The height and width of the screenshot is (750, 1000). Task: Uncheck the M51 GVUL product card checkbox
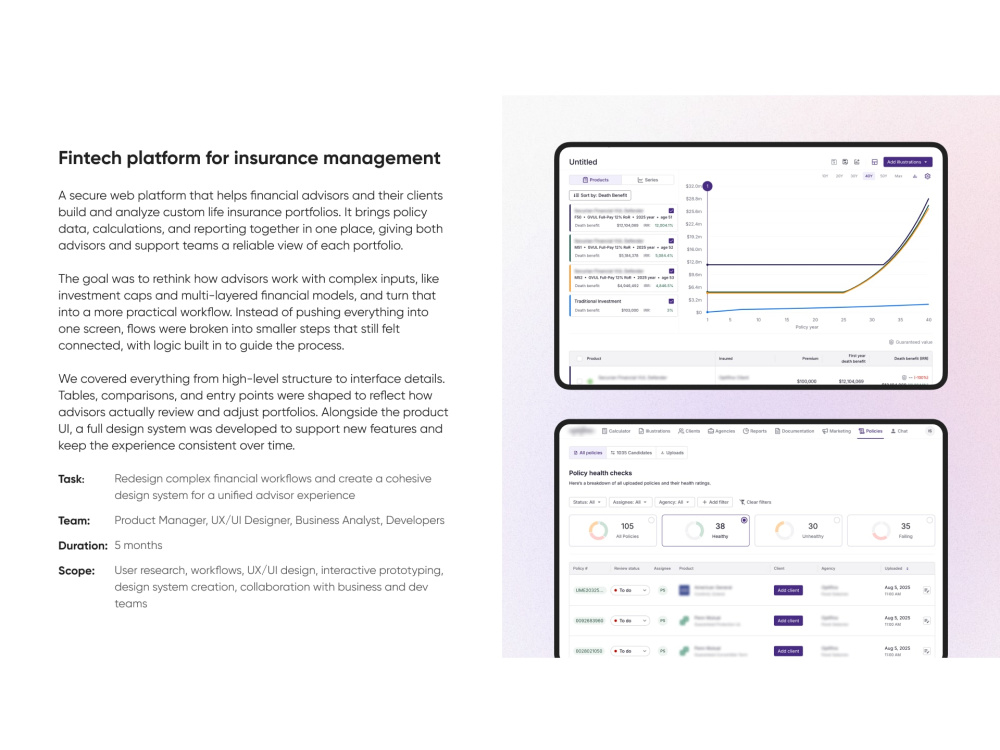(x=671, y=241)
